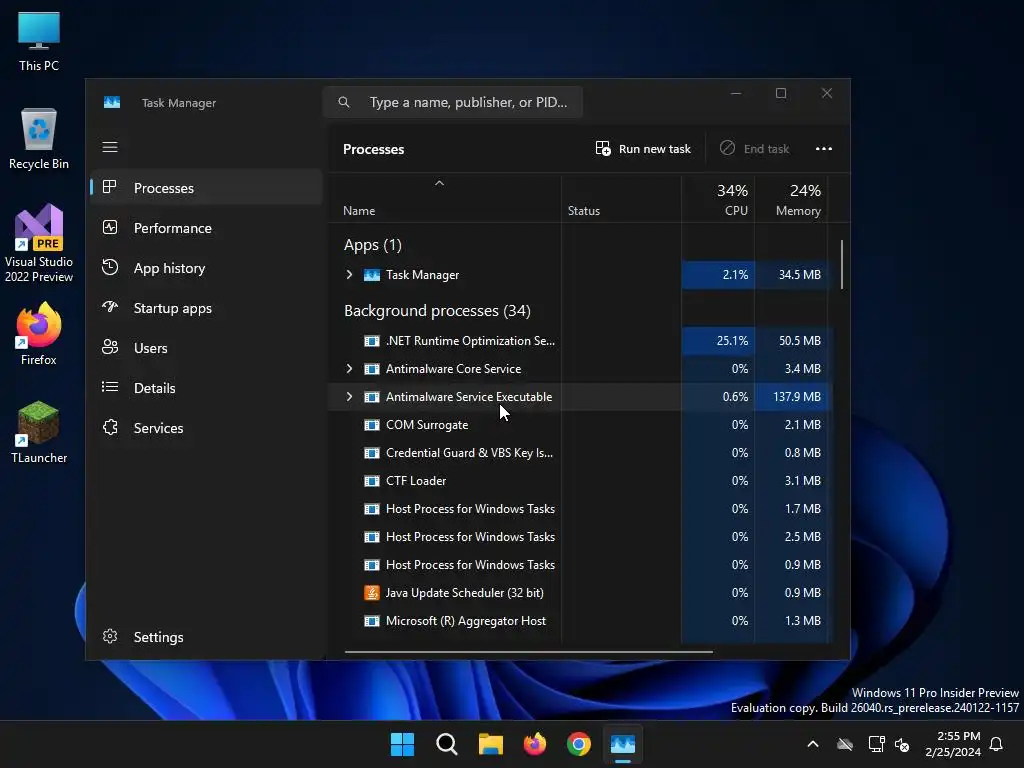This screenshot has width=1024, height=768.
Task: Launch Chrome from the taskbar
Action: pyautogui.click(x=579, y=744)
